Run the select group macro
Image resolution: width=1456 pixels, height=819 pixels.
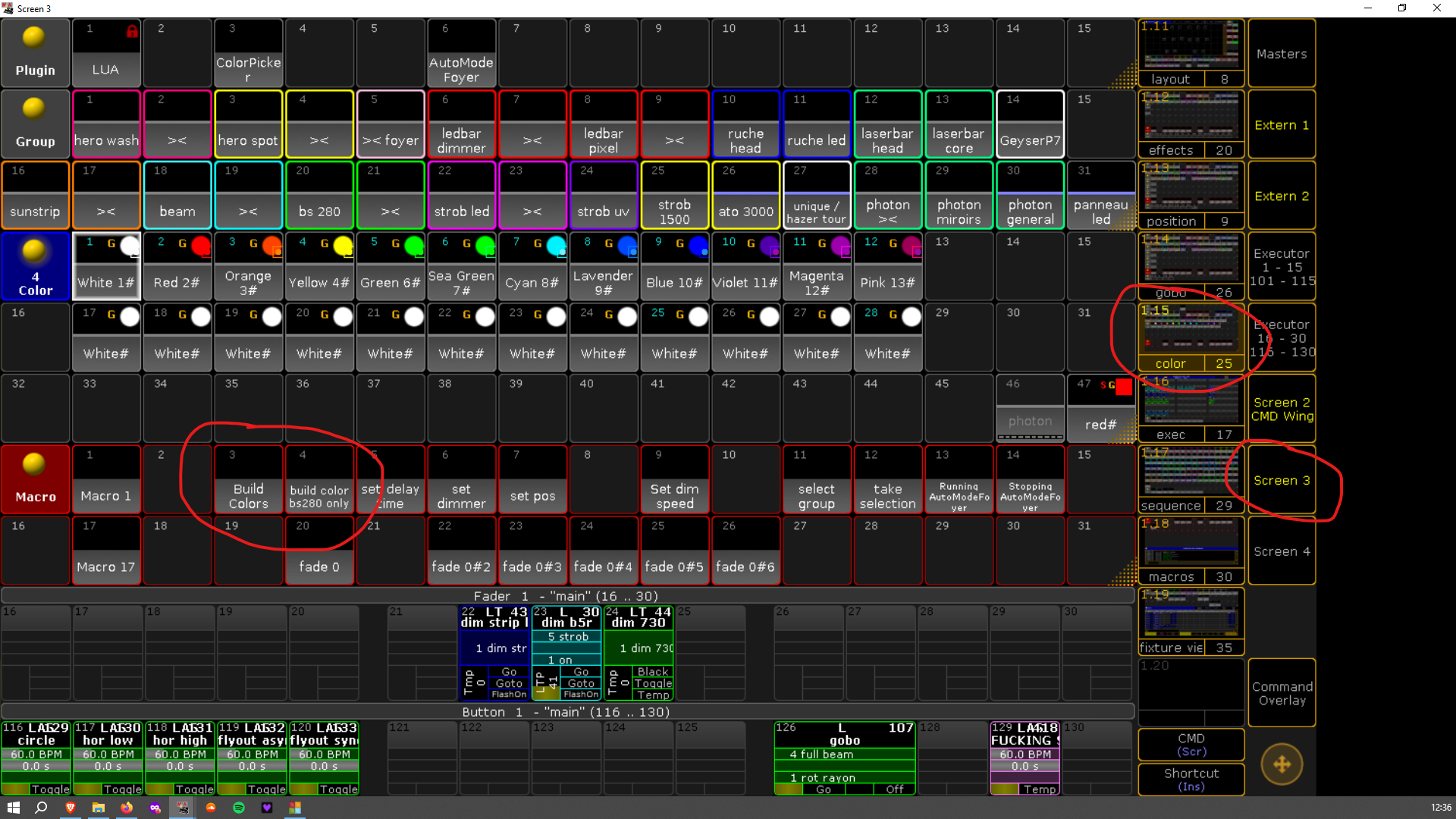817,480
